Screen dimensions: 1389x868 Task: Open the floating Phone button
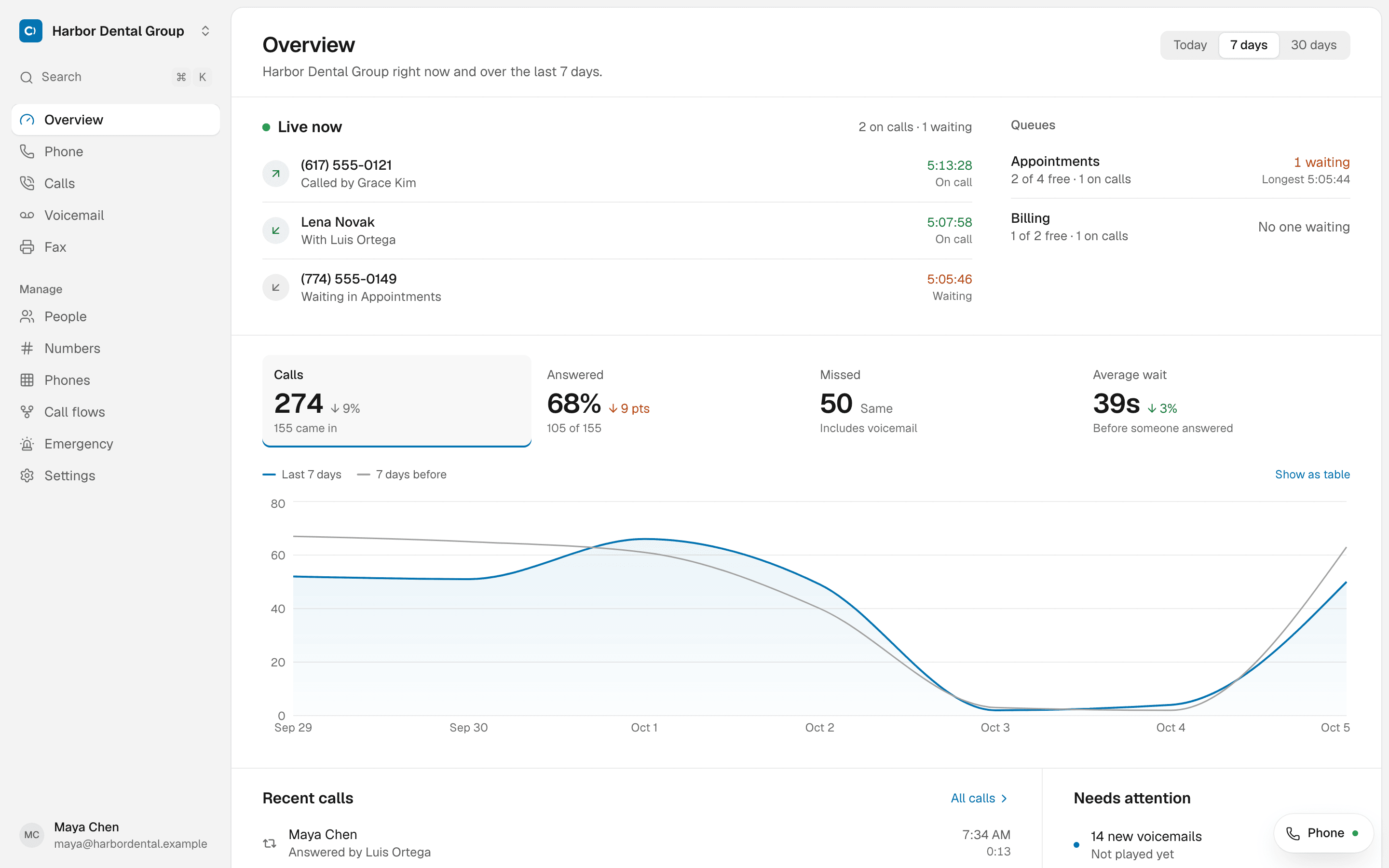(x=1323, y=833)
